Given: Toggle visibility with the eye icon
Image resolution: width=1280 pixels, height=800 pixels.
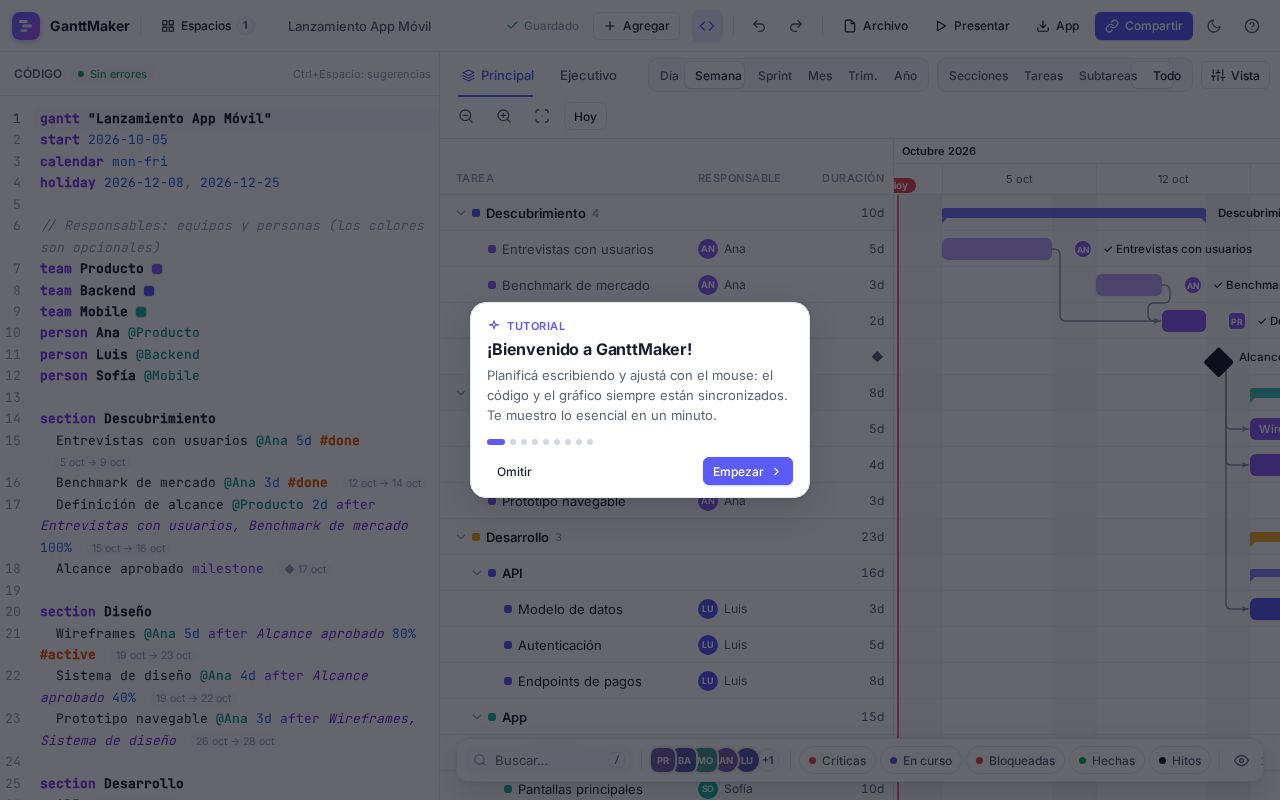Looking at the screenshot, I should click(1241, 760).
